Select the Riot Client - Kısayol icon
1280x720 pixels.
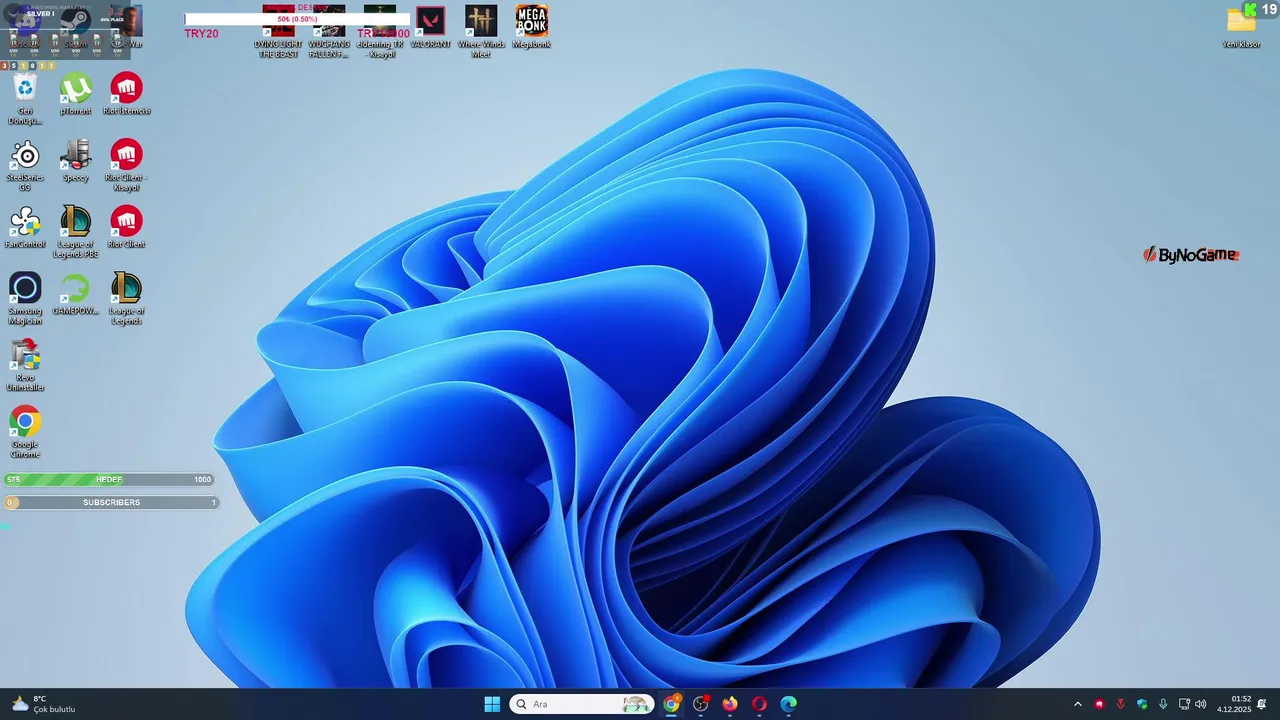point(126,165)
